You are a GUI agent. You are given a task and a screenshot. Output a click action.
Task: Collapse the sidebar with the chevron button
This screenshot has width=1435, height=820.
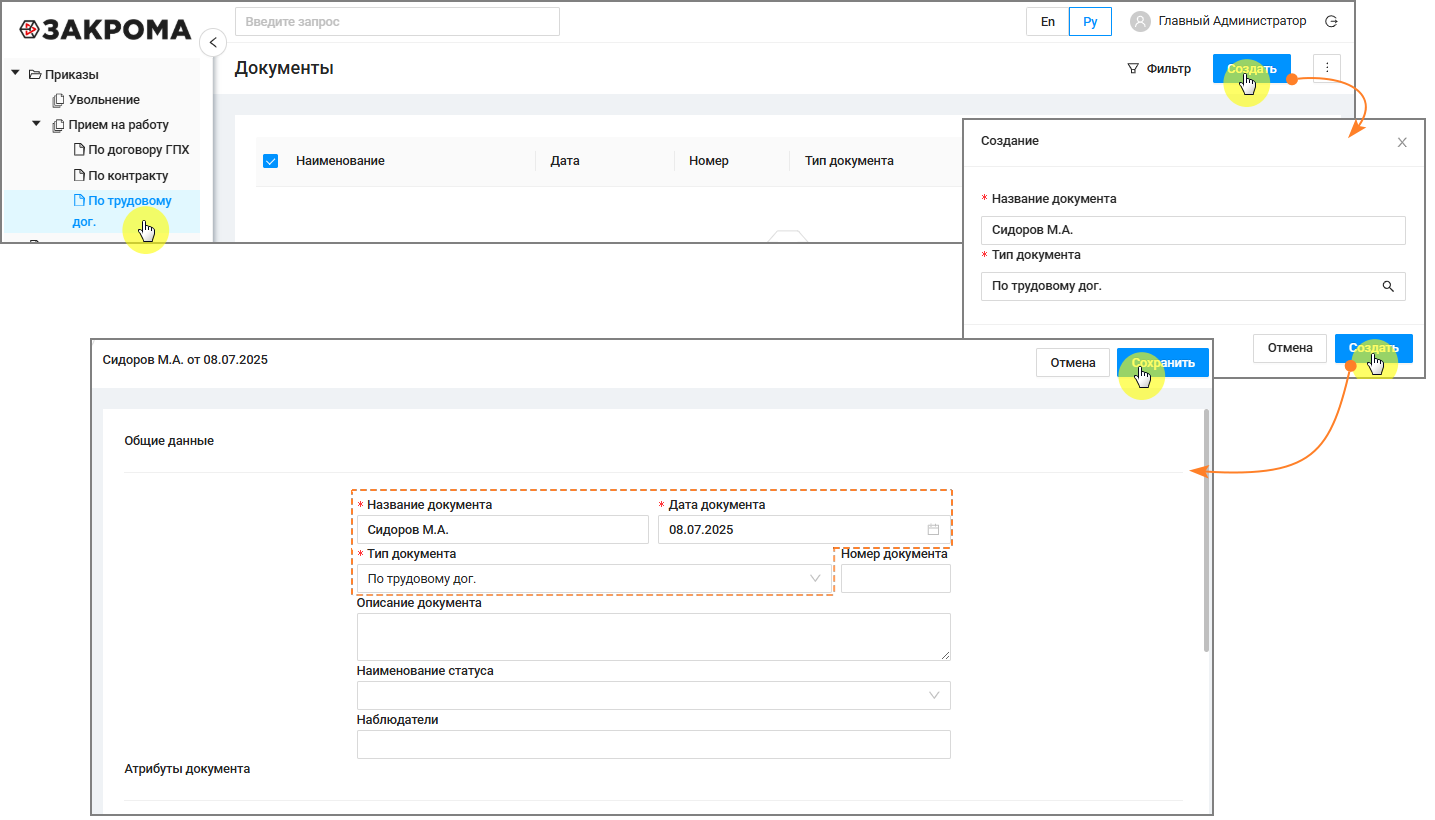click(x=213, y=43)
